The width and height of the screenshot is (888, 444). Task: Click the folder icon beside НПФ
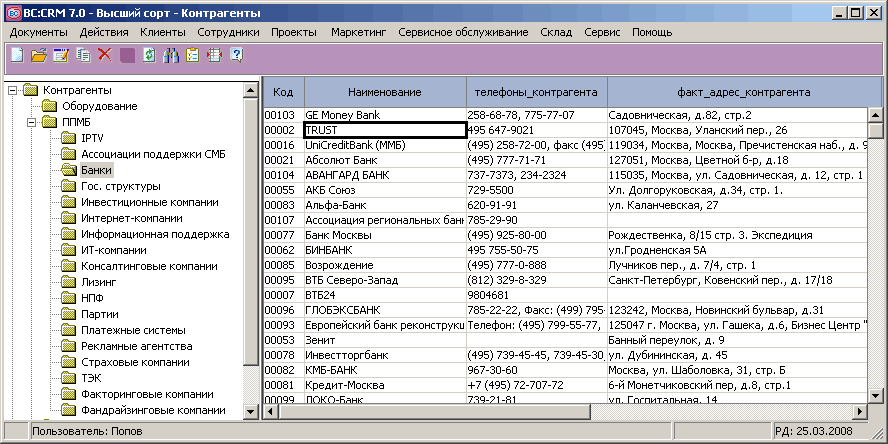click(69, 298)
